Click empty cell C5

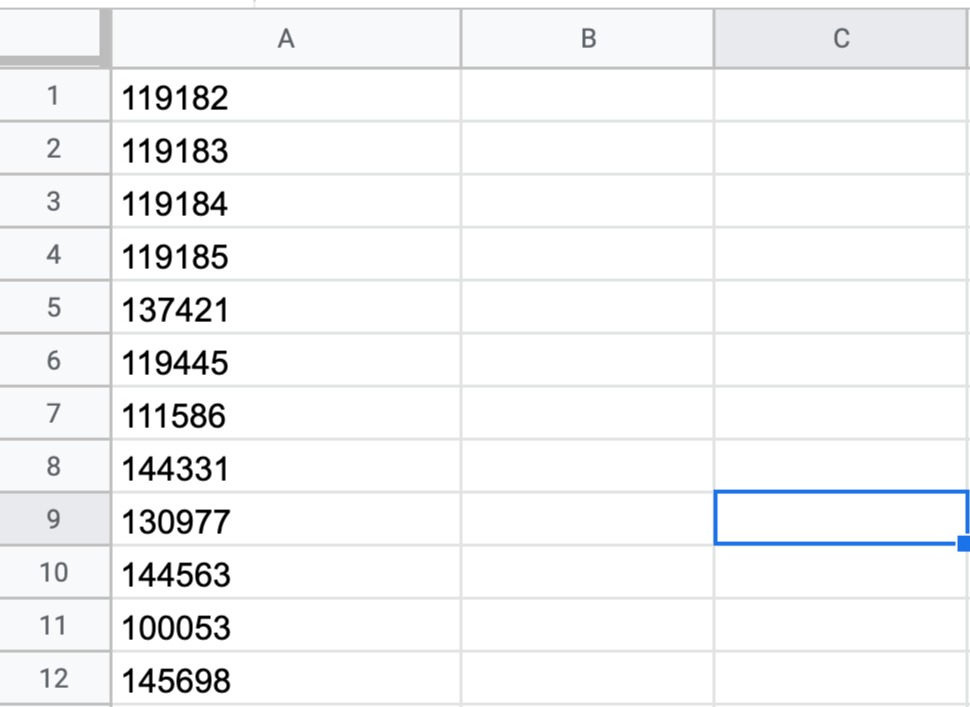841,309
